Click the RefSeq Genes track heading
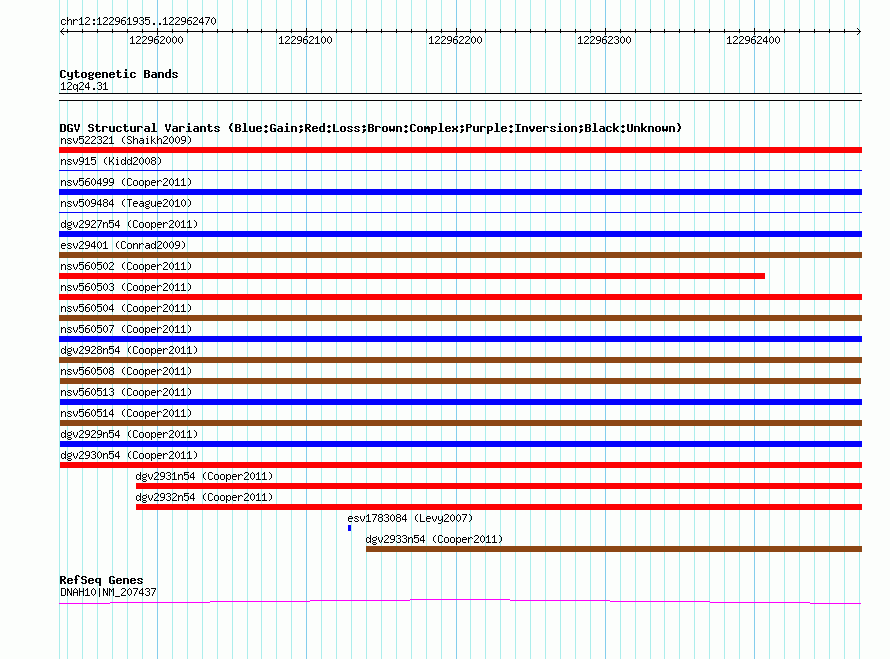The height and width of the screenshot is (659, 890). 102,580
